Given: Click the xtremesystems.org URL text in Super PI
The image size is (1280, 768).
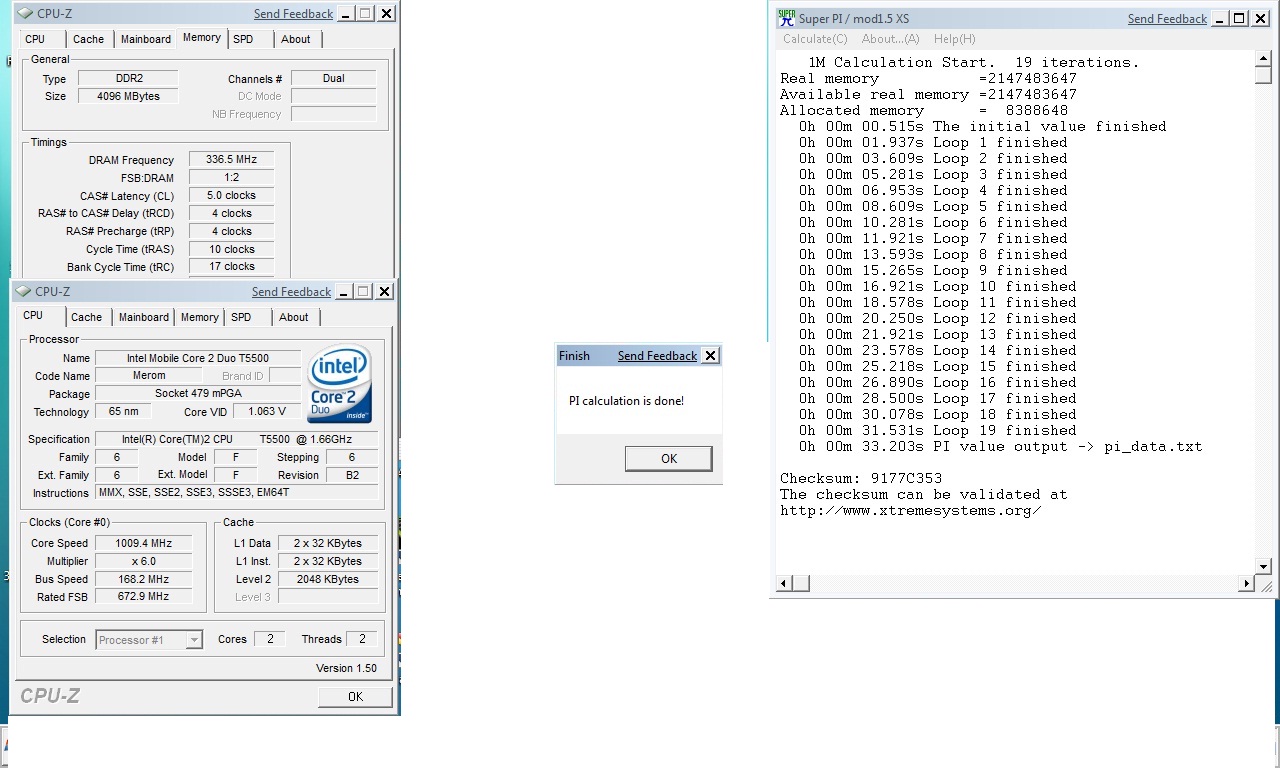Looking at the screenshot, I should pos(911,510).
